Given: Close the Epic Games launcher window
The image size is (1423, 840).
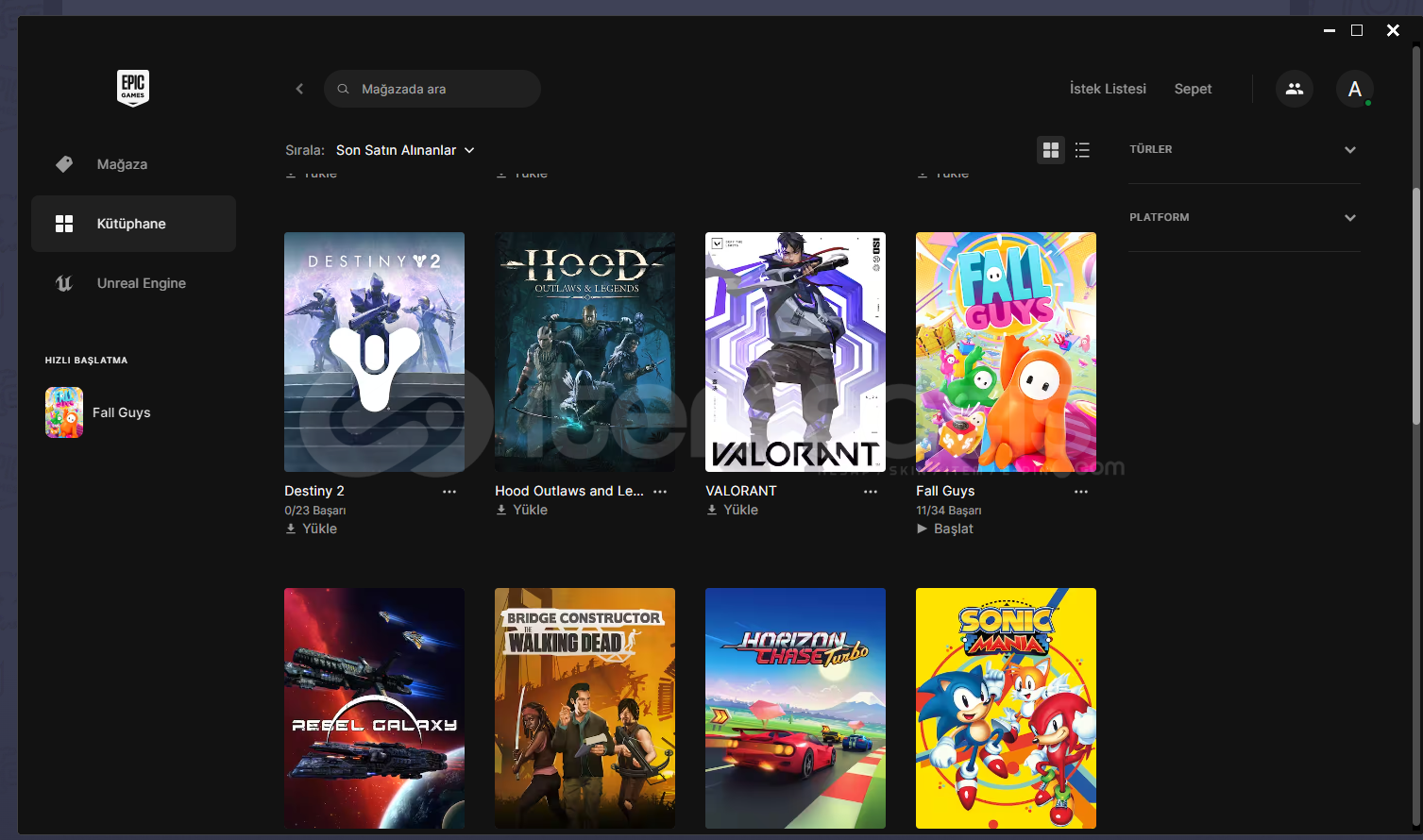Looking at the screenshot, I should tap(1393, 31).
